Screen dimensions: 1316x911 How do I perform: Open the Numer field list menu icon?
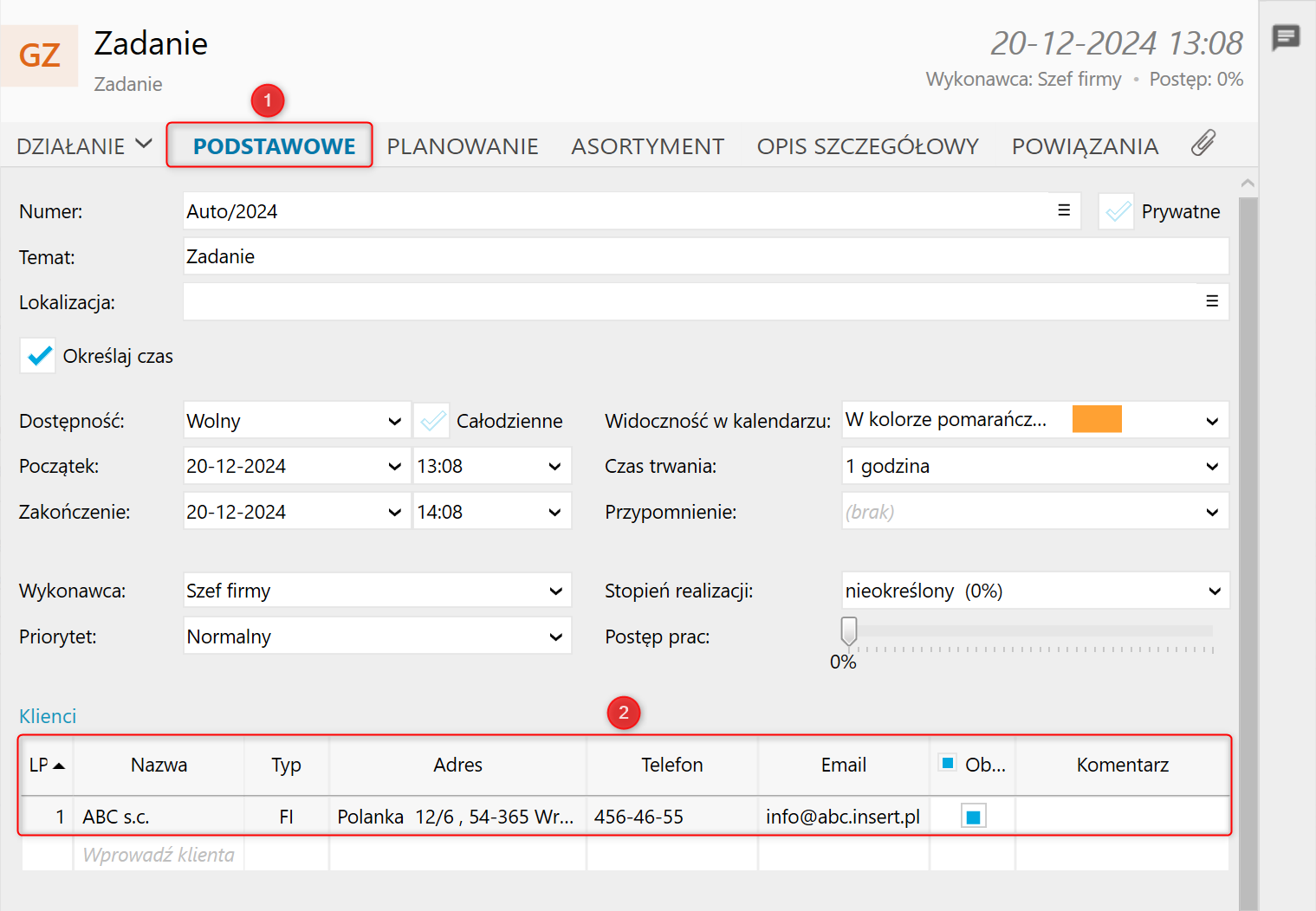(1064, 210)
